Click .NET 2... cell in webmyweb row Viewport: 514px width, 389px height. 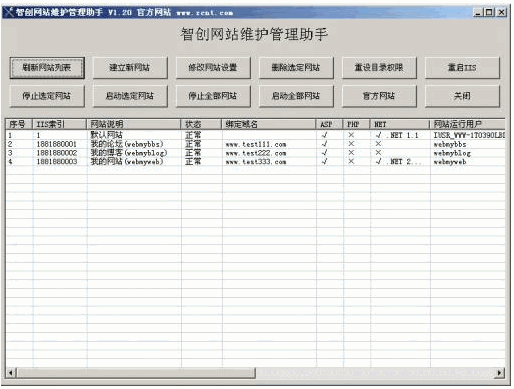coord(398,161)
